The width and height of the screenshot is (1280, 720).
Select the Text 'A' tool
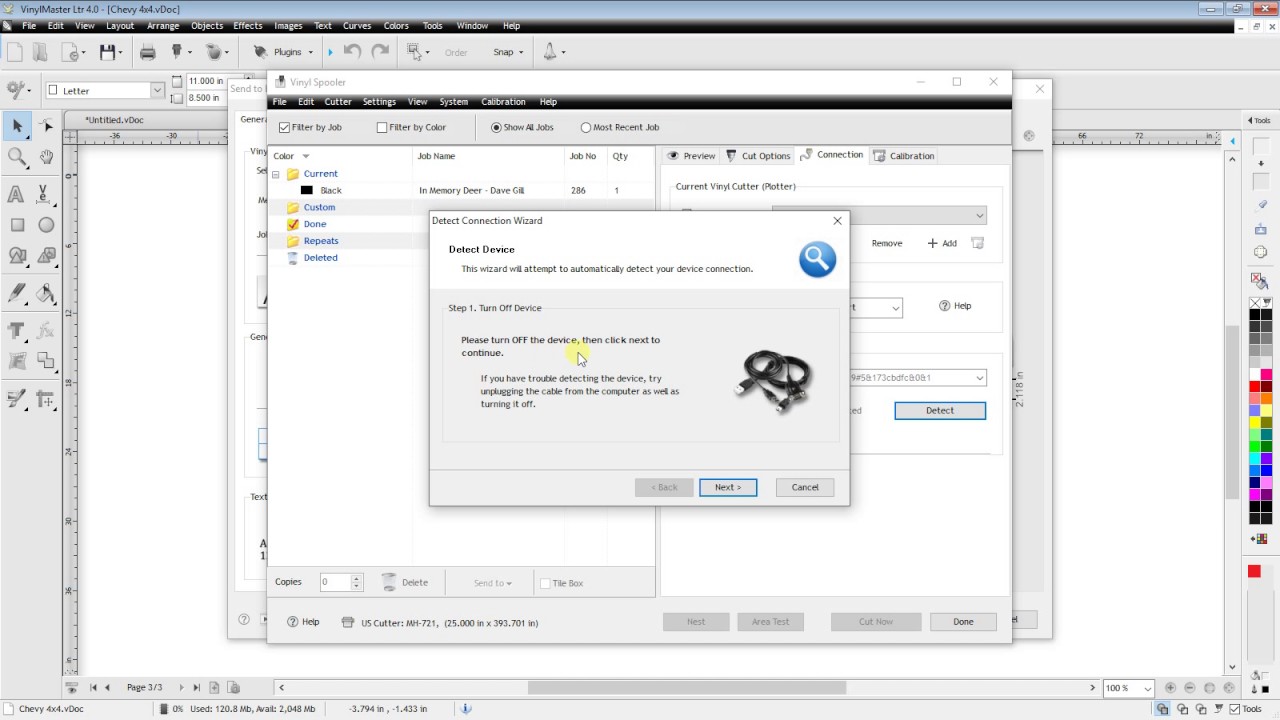16,194
